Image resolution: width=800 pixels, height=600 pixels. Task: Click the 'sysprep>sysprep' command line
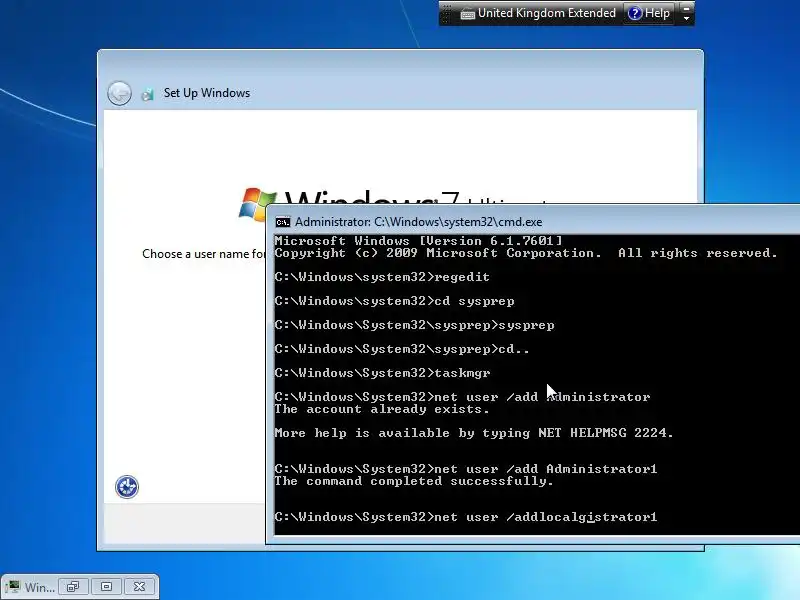click(x=414, y=325)
